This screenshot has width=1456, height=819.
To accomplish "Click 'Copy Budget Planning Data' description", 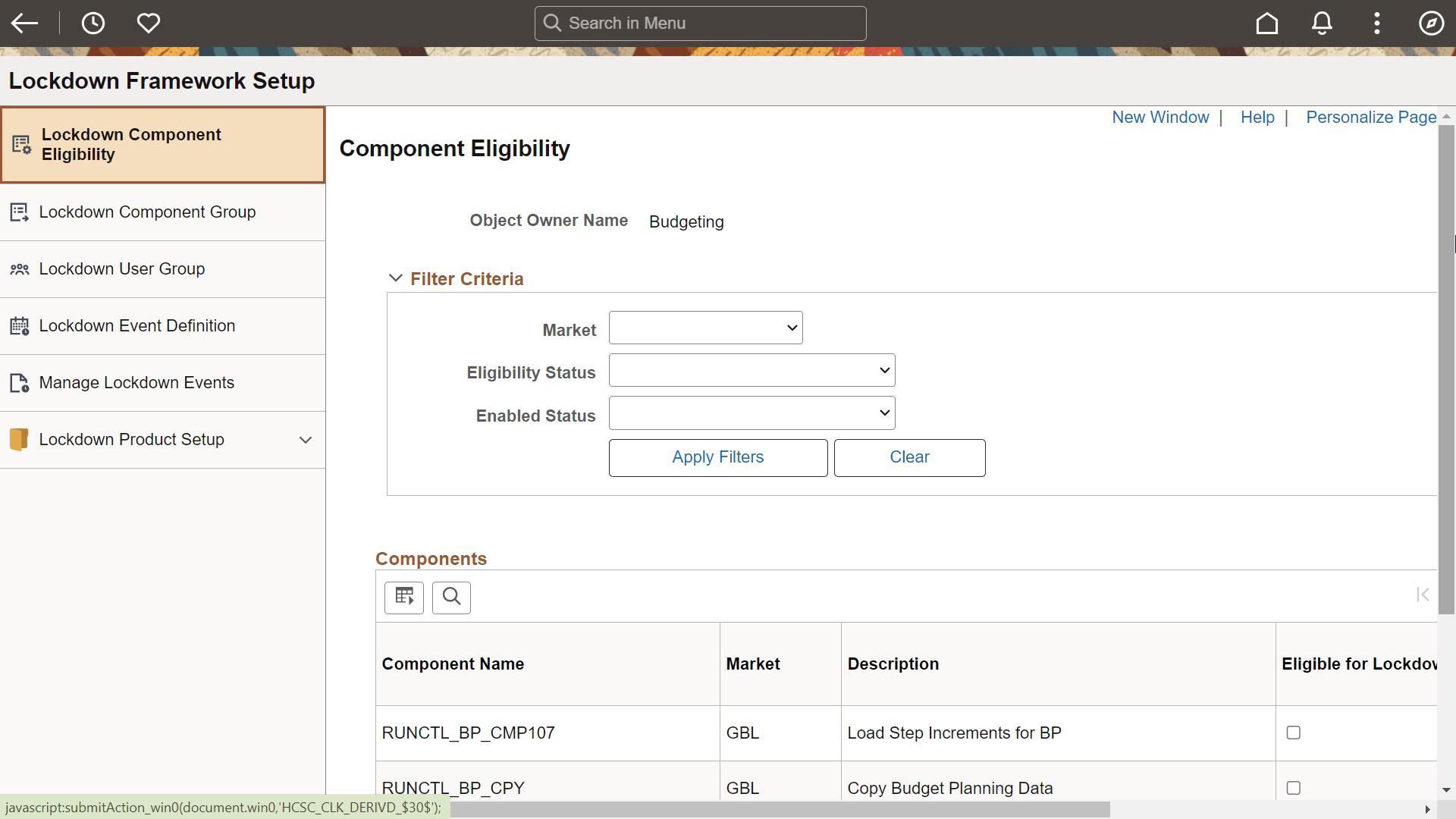I will point(950,789).
